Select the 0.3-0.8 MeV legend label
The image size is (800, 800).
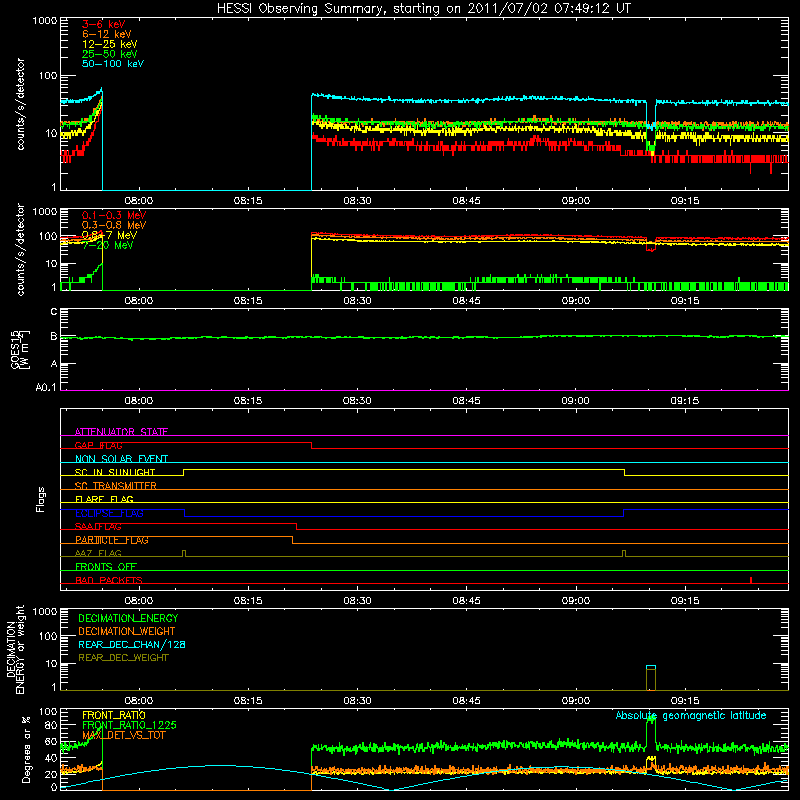point(114,225)
